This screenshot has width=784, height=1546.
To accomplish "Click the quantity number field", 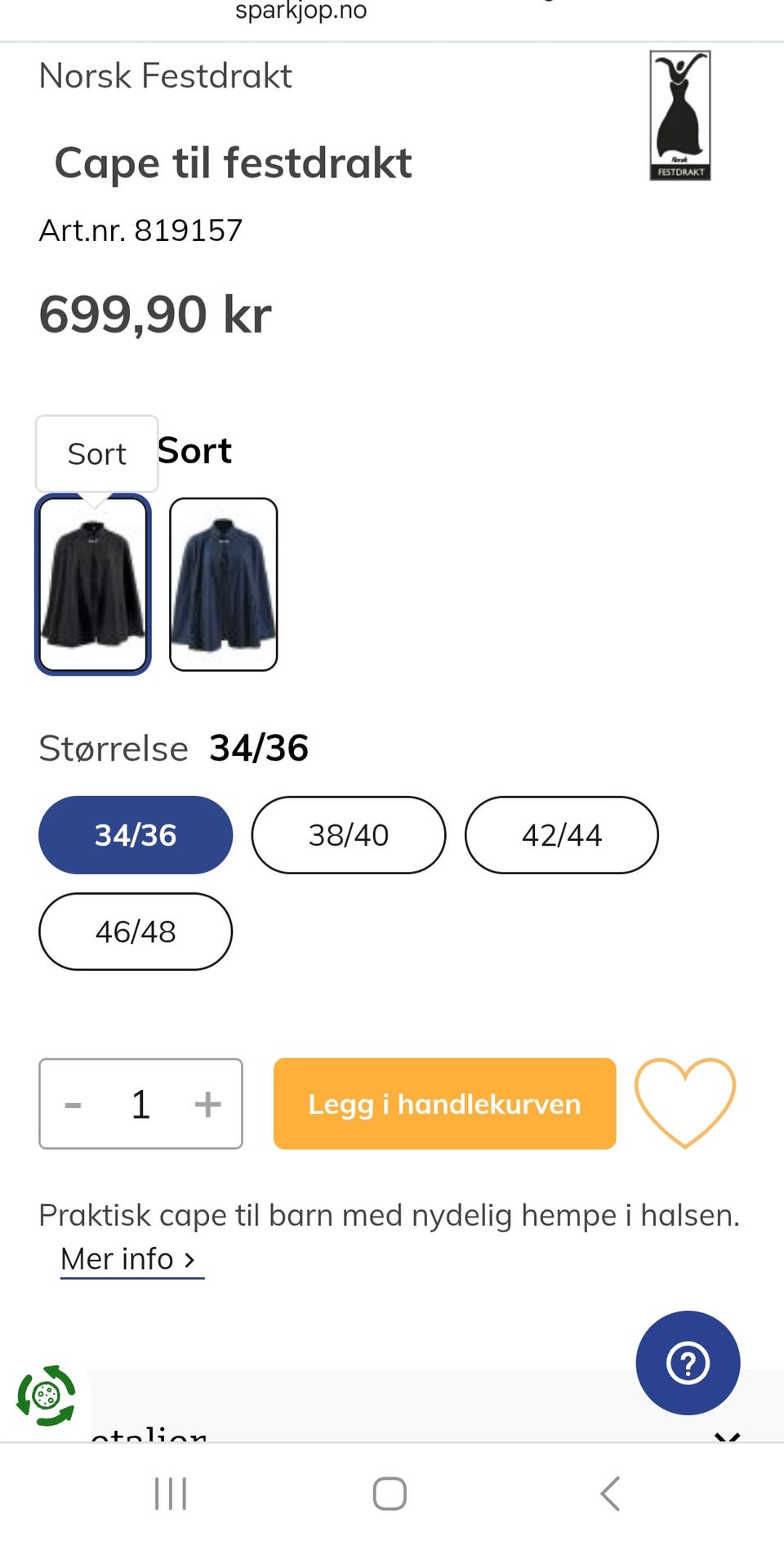I will [140, 1104].
